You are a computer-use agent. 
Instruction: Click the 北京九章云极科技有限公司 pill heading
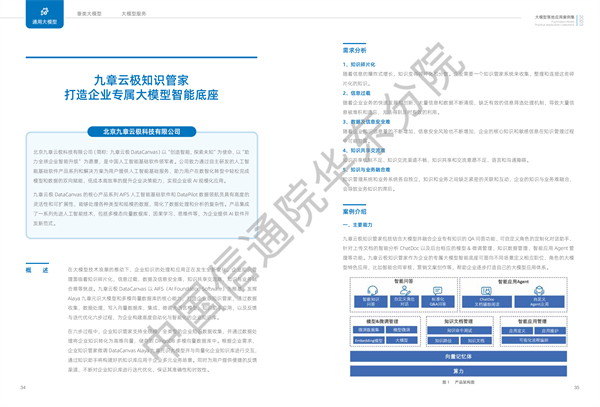tap(142, 132)
